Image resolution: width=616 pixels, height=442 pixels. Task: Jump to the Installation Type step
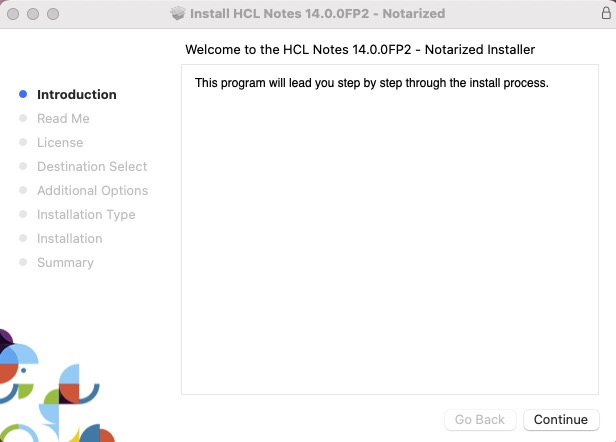click(x=86, y=215)
